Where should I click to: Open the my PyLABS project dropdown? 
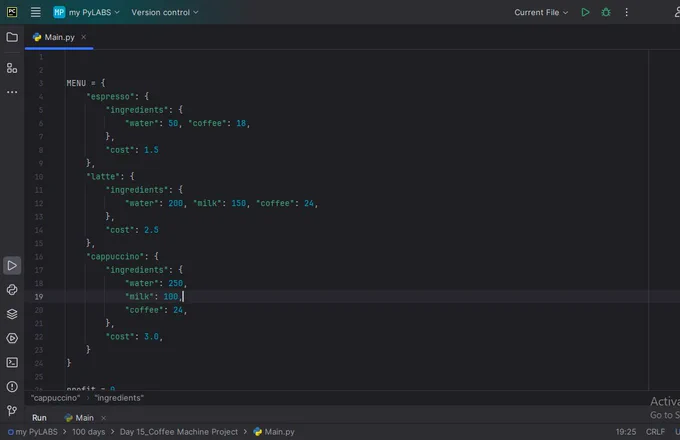click(x=86, y=12)
